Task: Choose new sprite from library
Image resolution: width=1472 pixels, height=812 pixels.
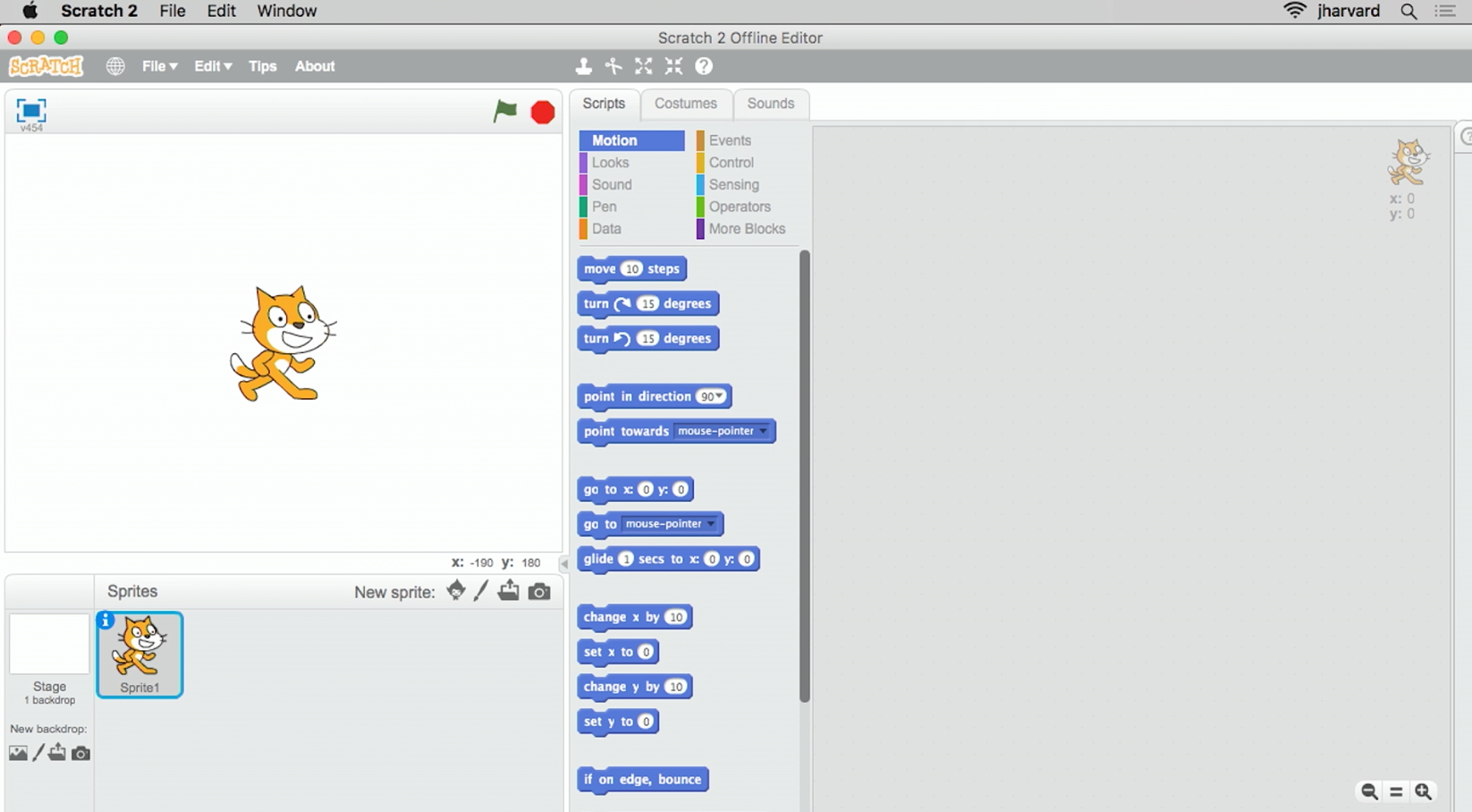Action: (456, 590)
